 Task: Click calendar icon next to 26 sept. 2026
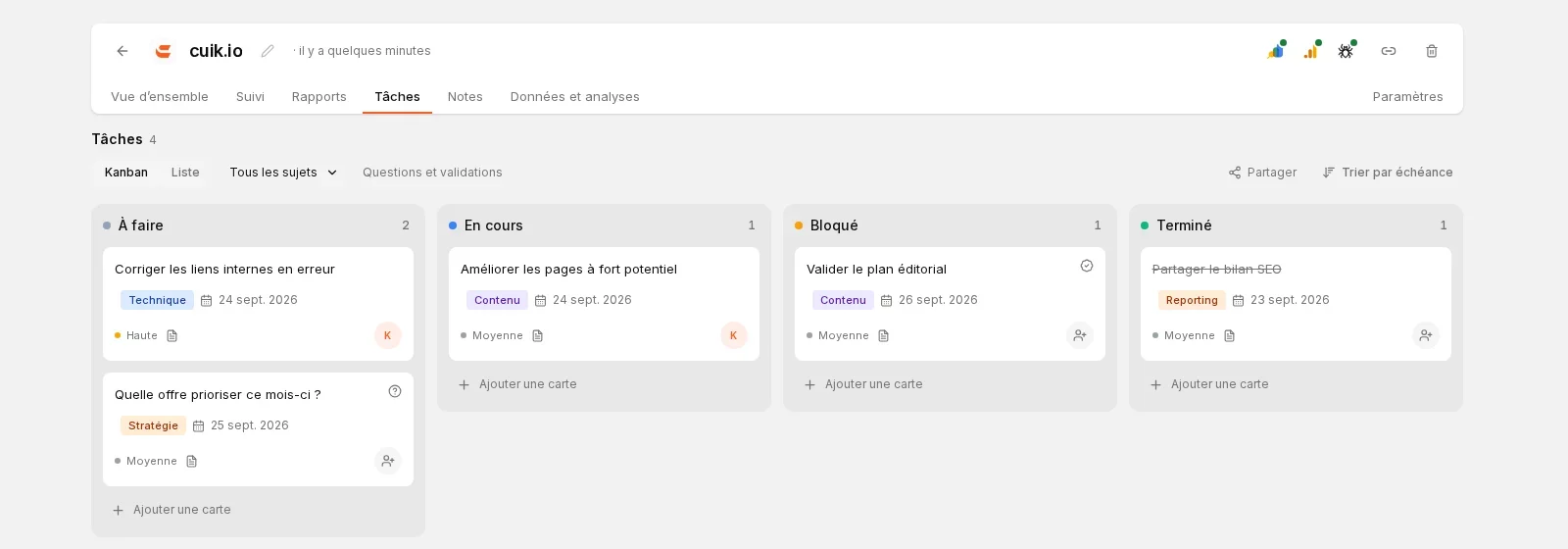tap(887, 301)
